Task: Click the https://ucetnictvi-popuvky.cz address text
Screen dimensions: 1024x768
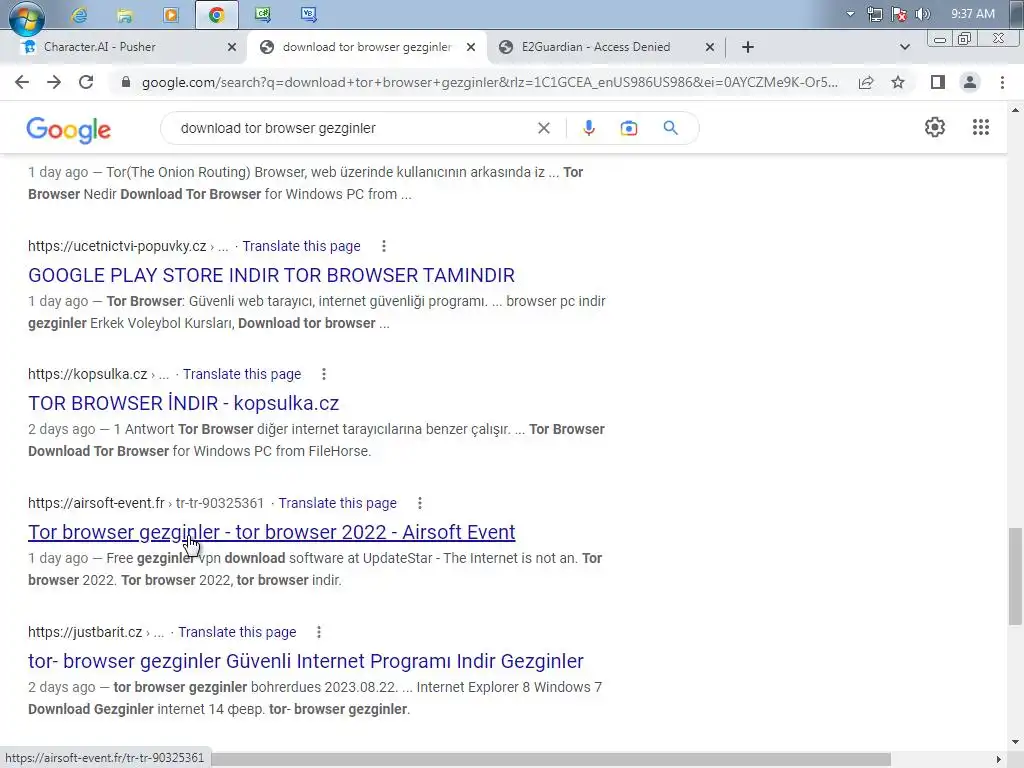Action: click(117, 246)
